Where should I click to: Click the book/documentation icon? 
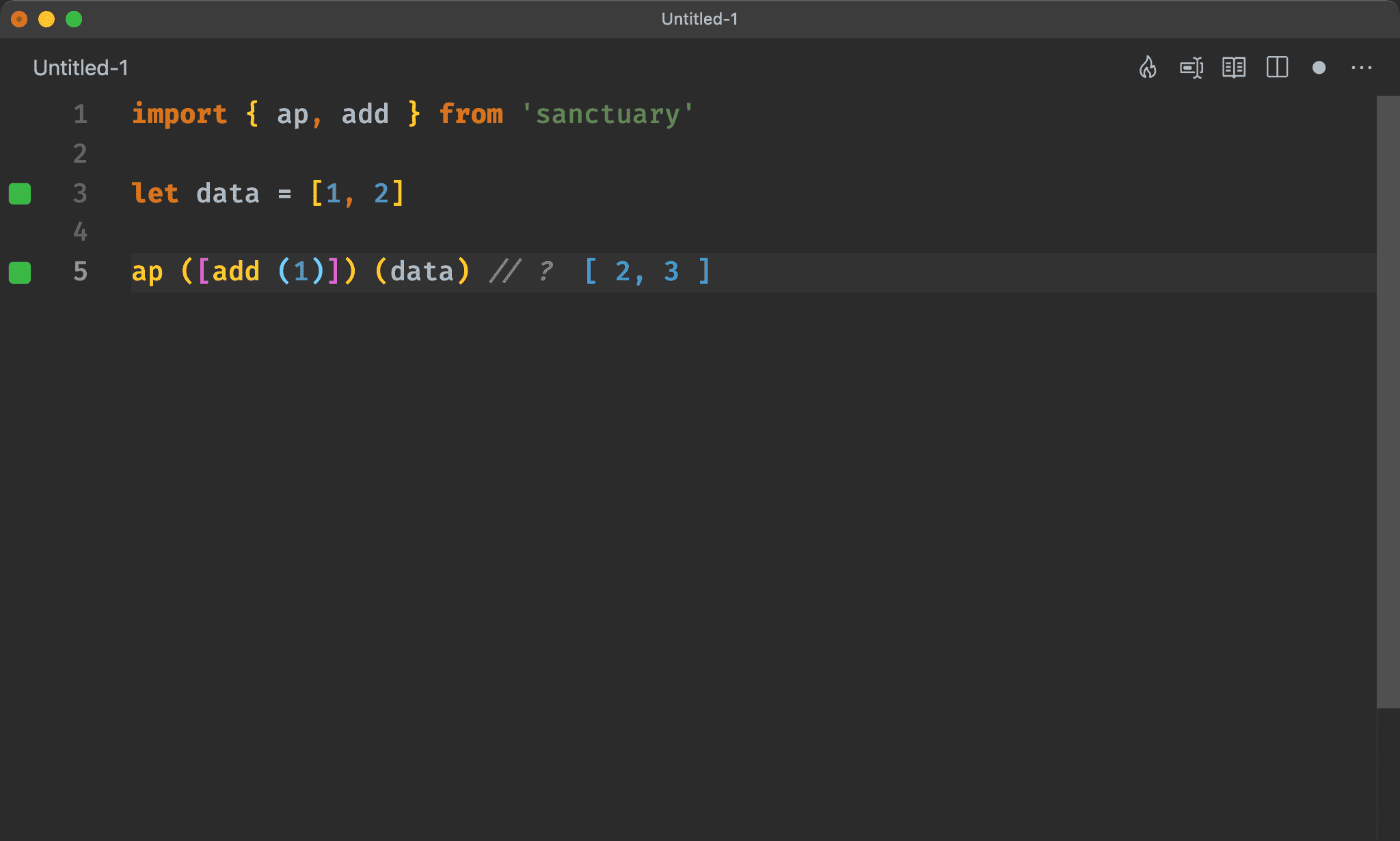1232,67
